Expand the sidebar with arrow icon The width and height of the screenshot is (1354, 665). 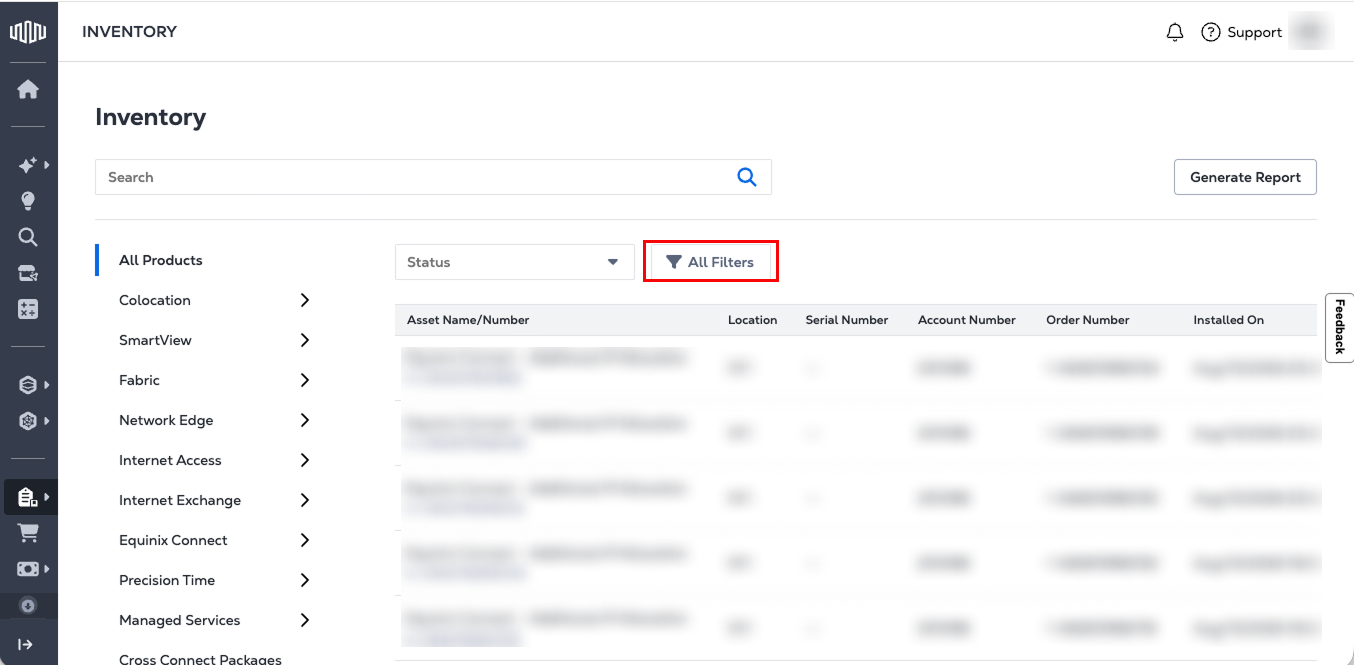coord(27,644)
